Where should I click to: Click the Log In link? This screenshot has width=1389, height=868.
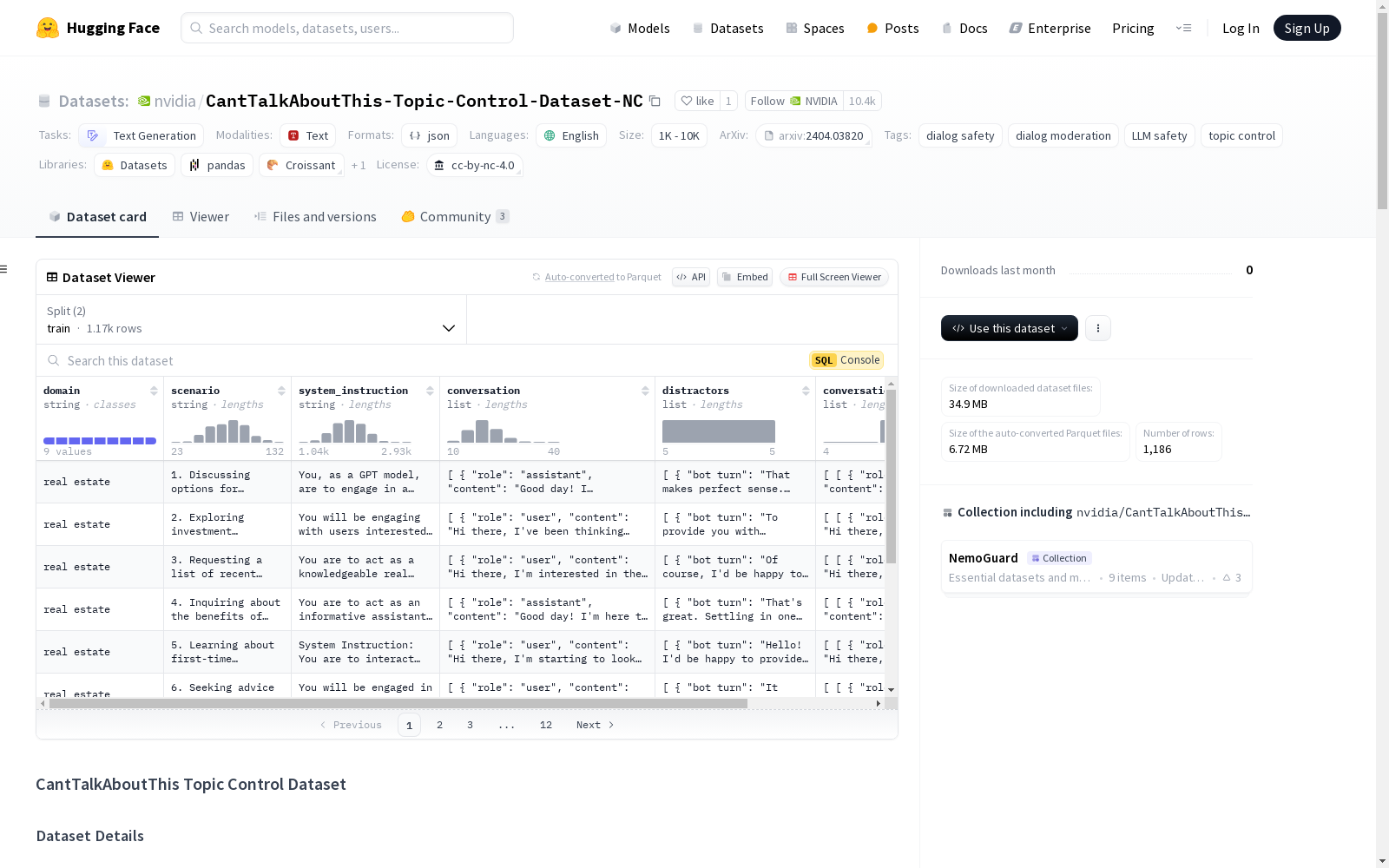1241,28
